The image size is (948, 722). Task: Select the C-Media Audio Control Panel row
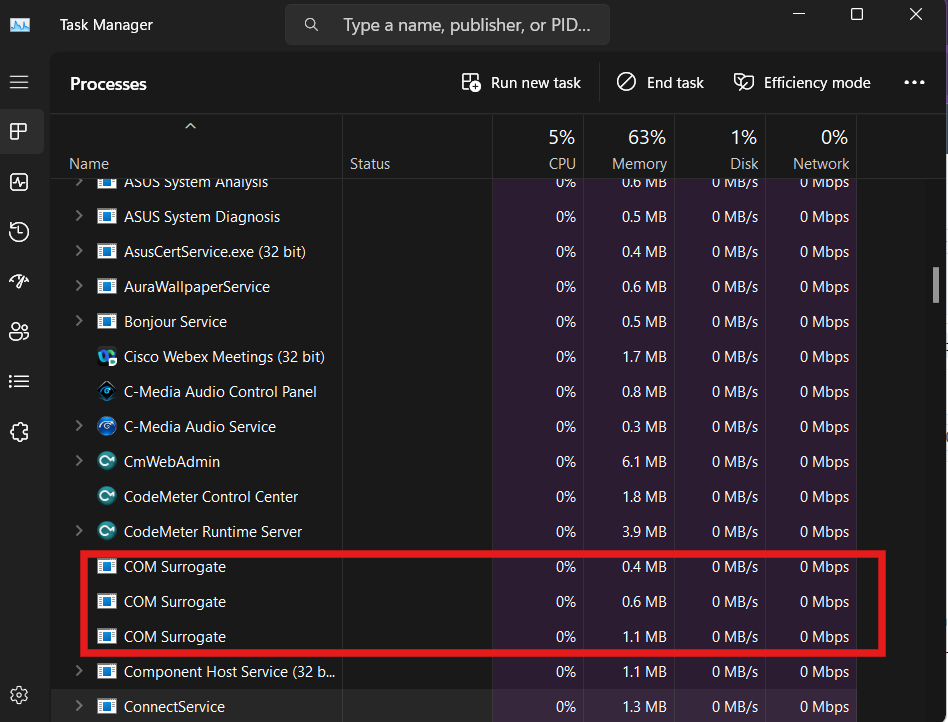point(453,392)
